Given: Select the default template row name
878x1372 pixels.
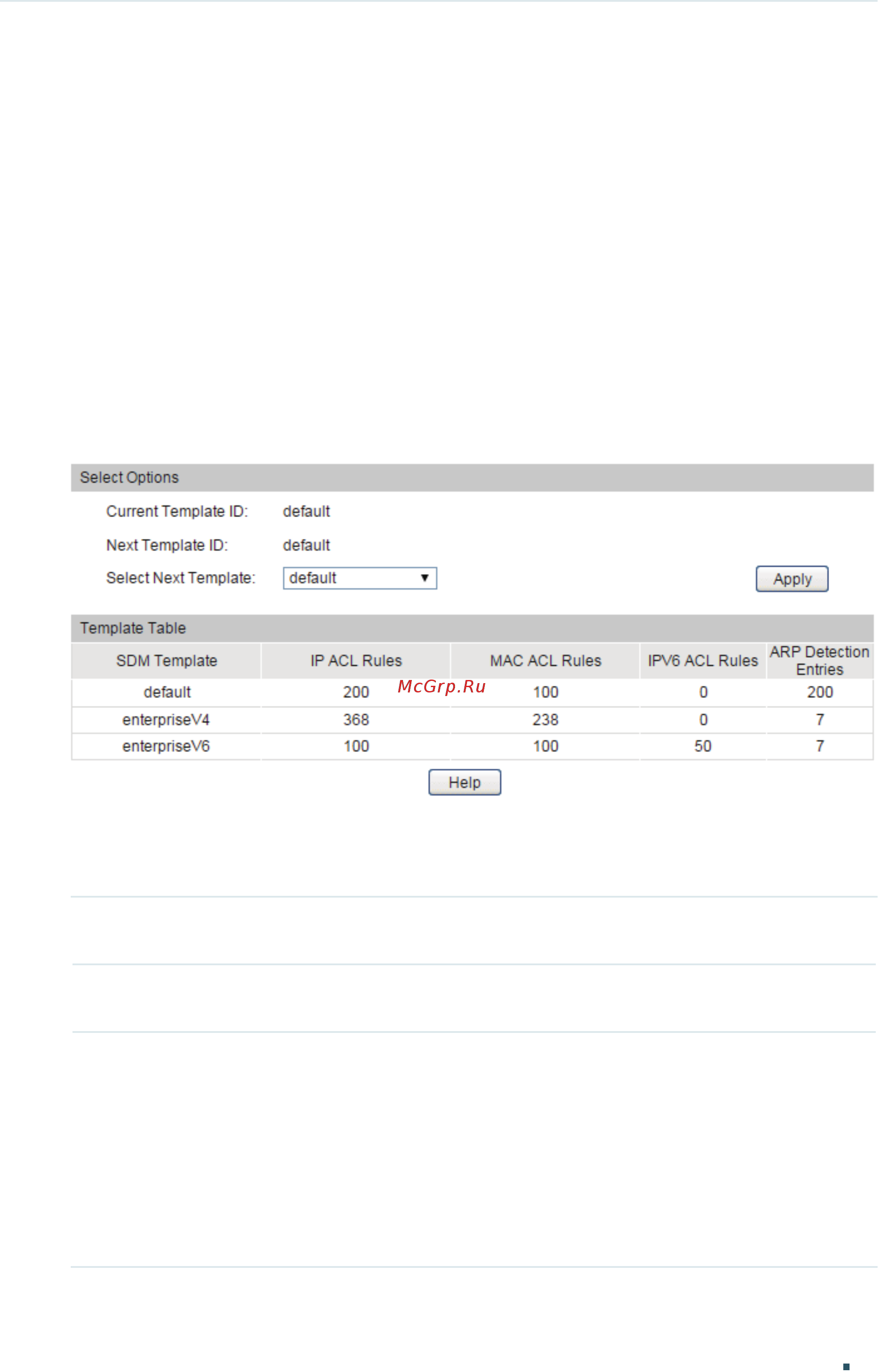Looking at the screenshot, I should pos(167,692).
